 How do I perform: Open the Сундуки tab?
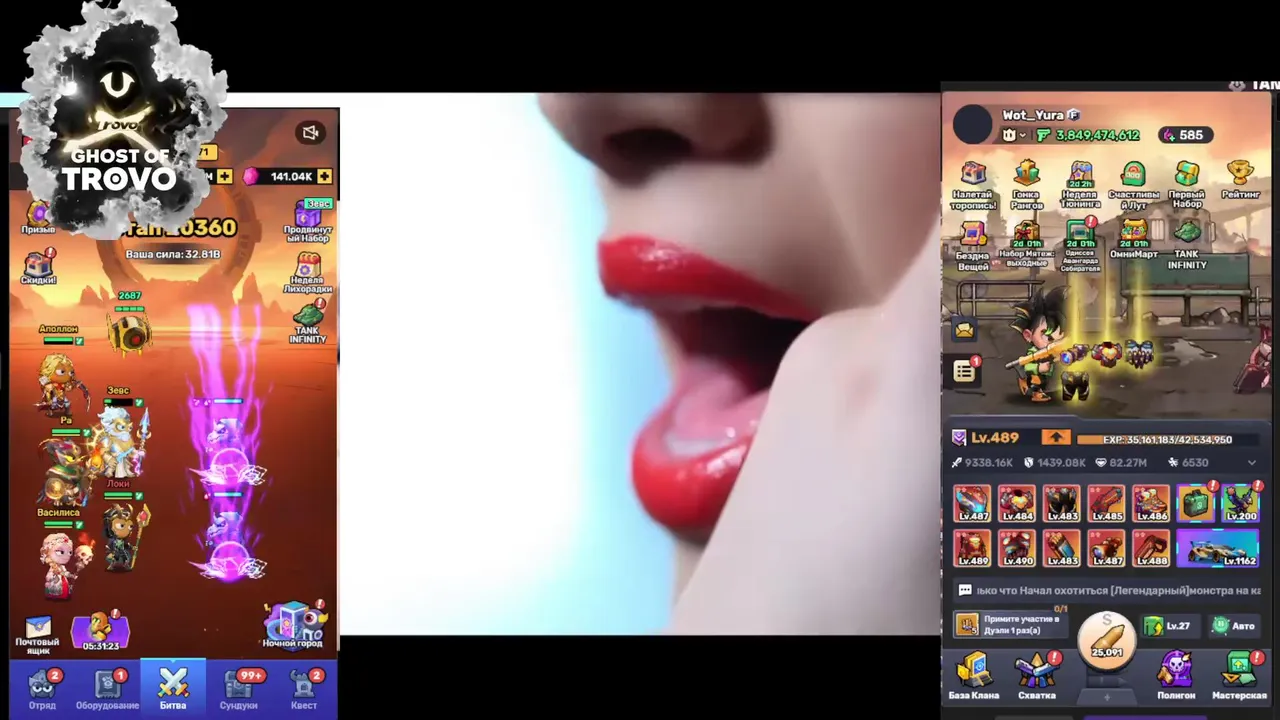click(238, 689)
